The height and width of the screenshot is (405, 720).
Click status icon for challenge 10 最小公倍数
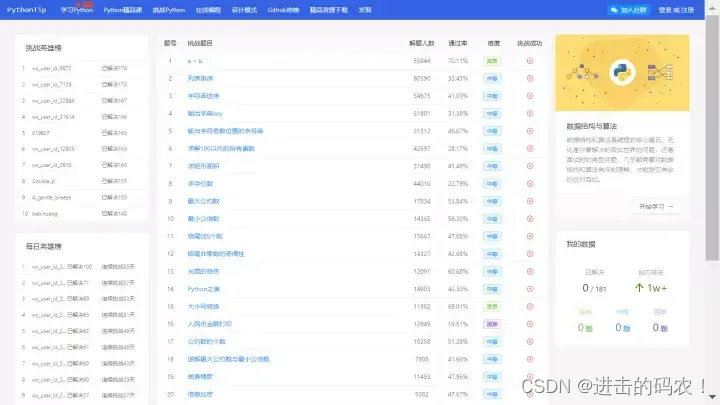[x=530, y=219]
